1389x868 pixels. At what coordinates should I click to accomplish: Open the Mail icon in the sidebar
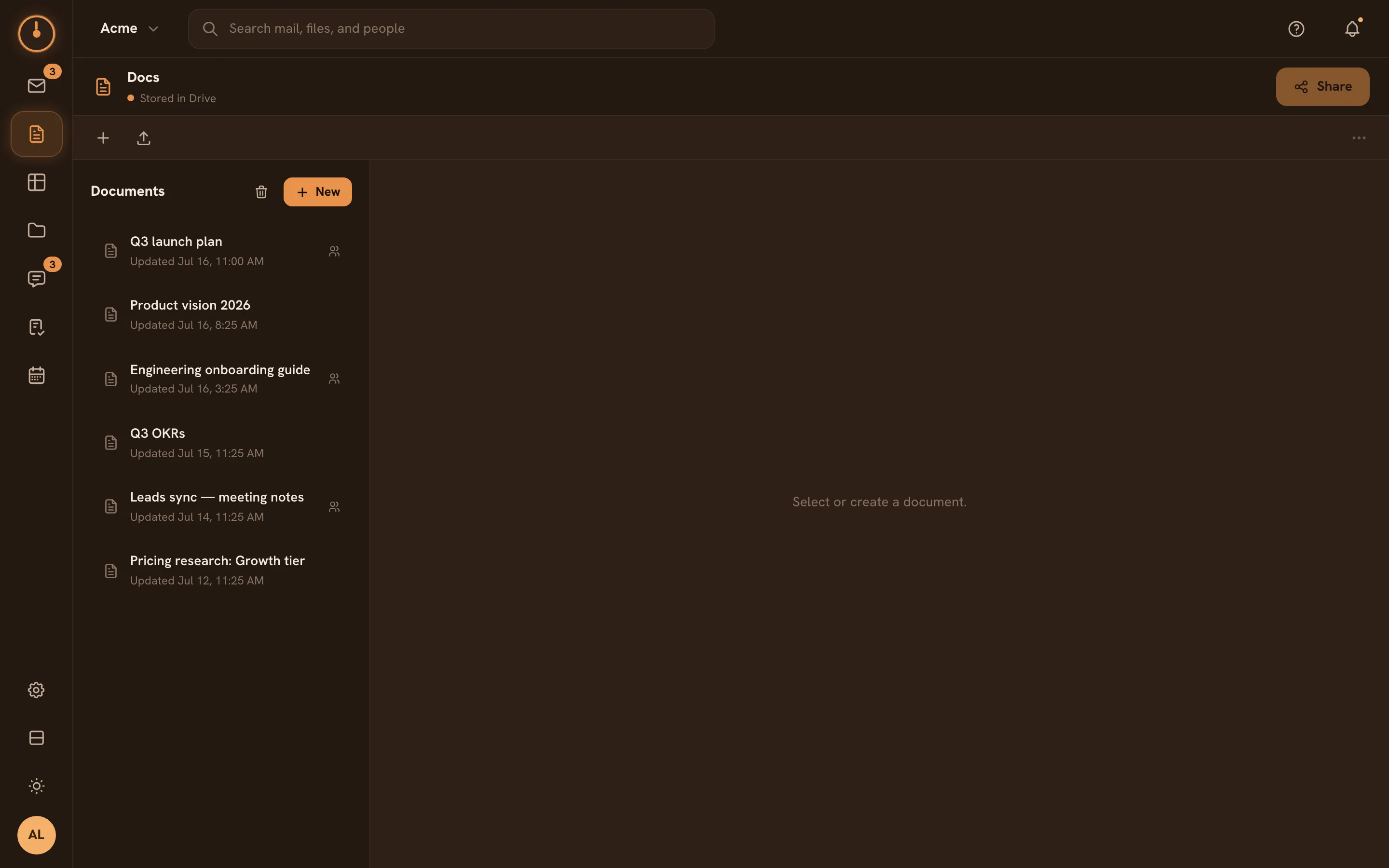click(36, 86)
